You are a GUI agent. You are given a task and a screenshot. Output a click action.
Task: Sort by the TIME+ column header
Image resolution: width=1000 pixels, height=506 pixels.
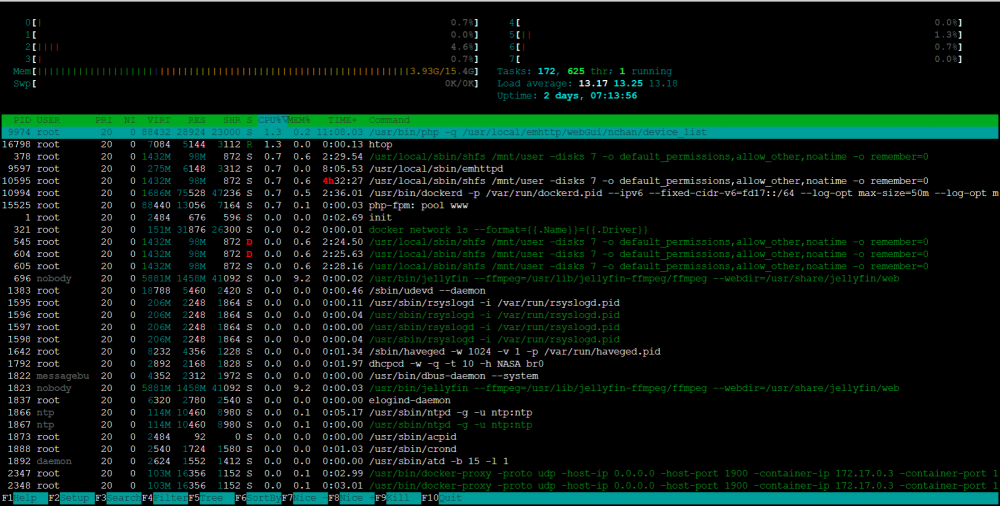[343, 120]
